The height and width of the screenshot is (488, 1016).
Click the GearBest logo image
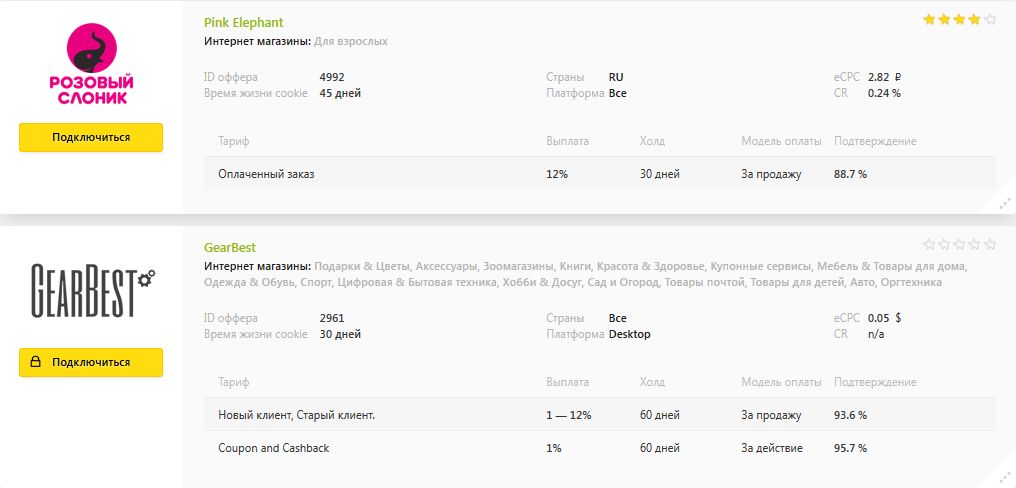tap(91, 290)
